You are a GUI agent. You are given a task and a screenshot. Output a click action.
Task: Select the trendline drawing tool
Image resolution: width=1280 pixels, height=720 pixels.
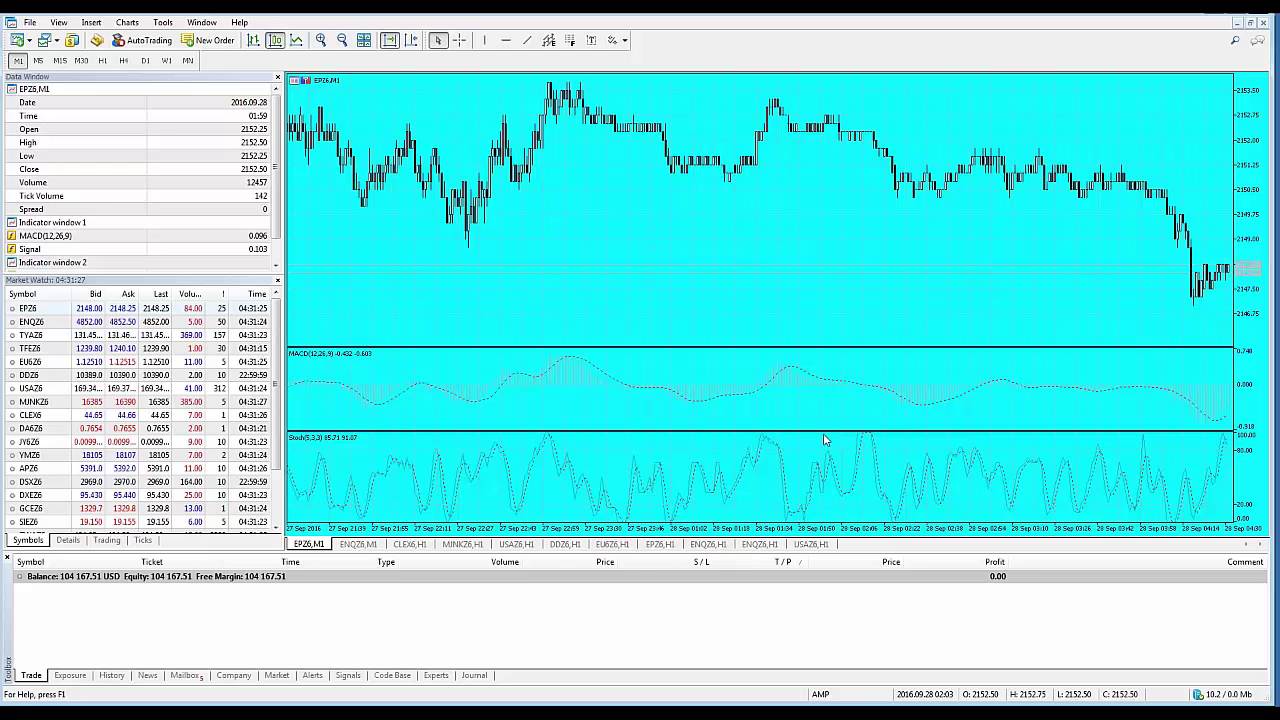point(527,40)
